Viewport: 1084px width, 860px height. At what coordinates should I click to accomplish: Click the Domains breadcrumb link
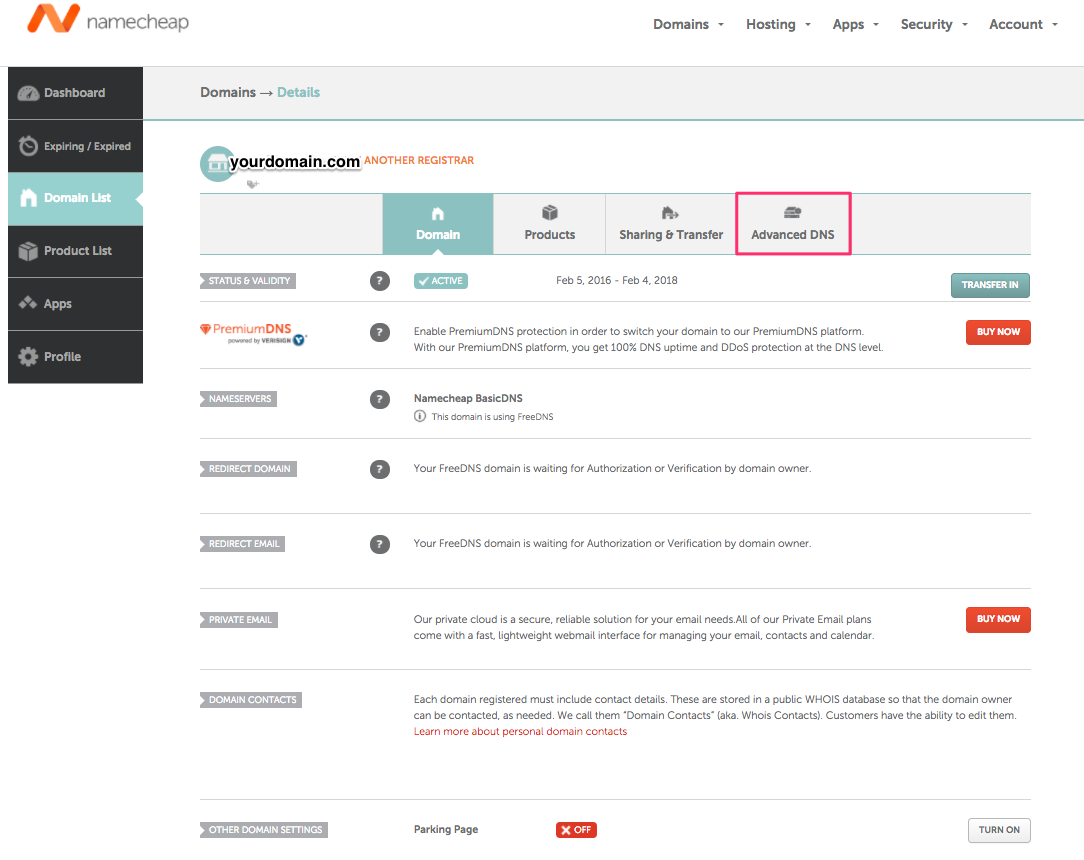tap(228, 93)
